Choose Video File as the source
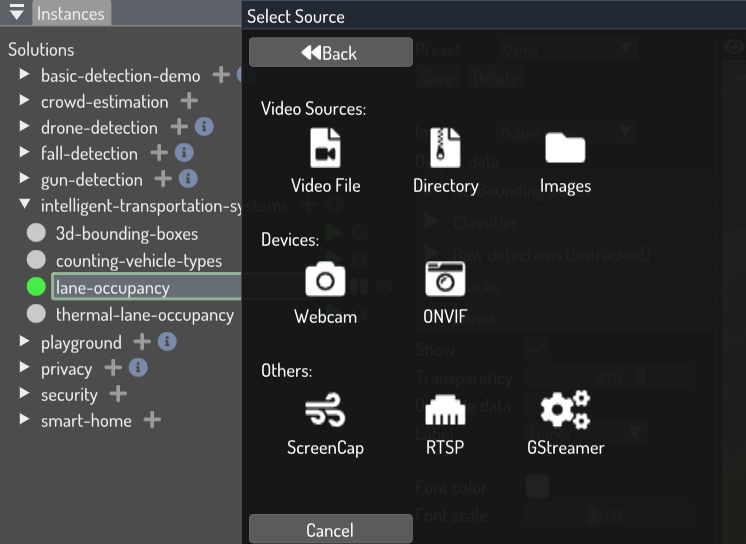The width and height of the screenshot is (746, 544). pos(325,161)
